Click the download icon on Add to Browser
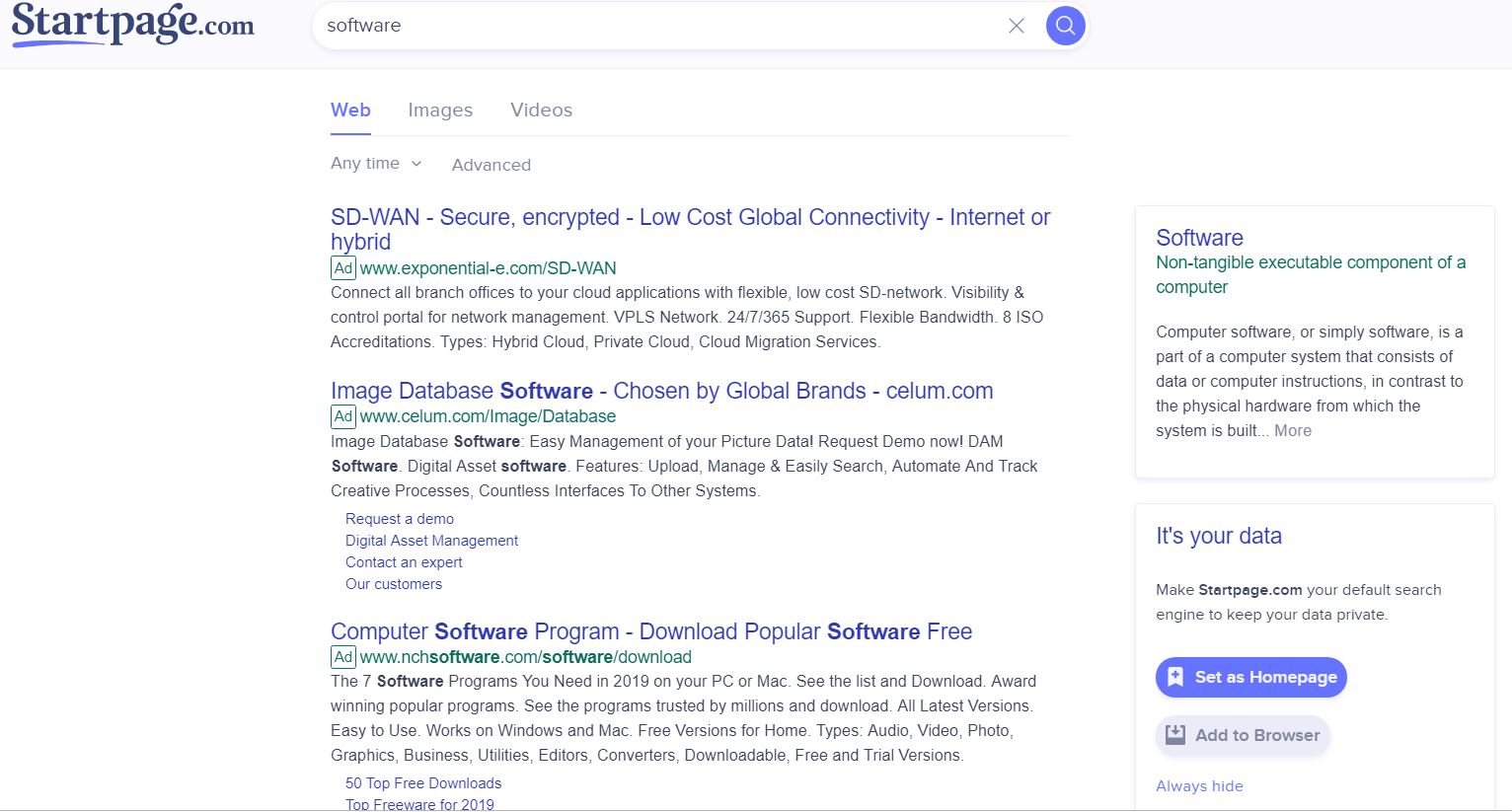 point(1175,735)
